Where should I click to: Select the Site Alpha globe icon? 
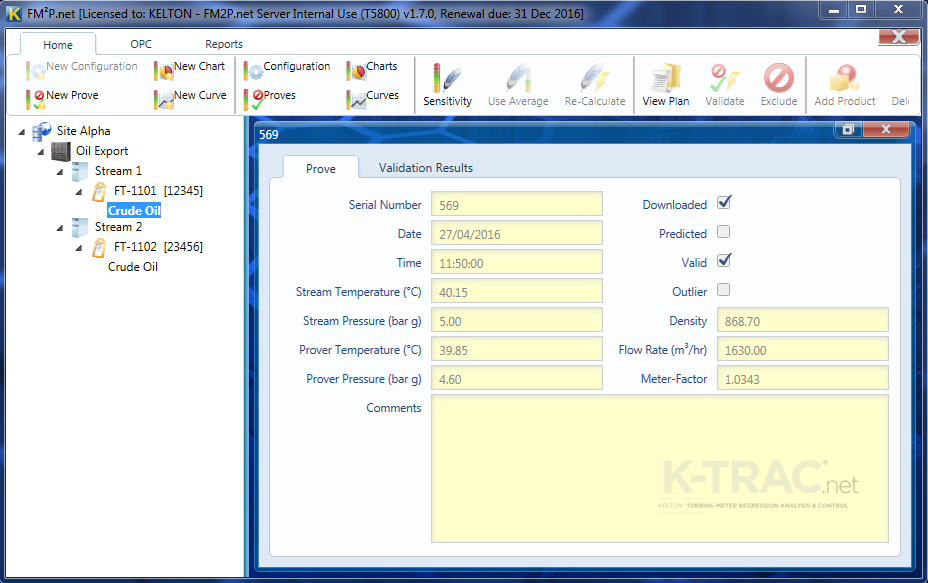pyautogui.click(x=41, y=131)
